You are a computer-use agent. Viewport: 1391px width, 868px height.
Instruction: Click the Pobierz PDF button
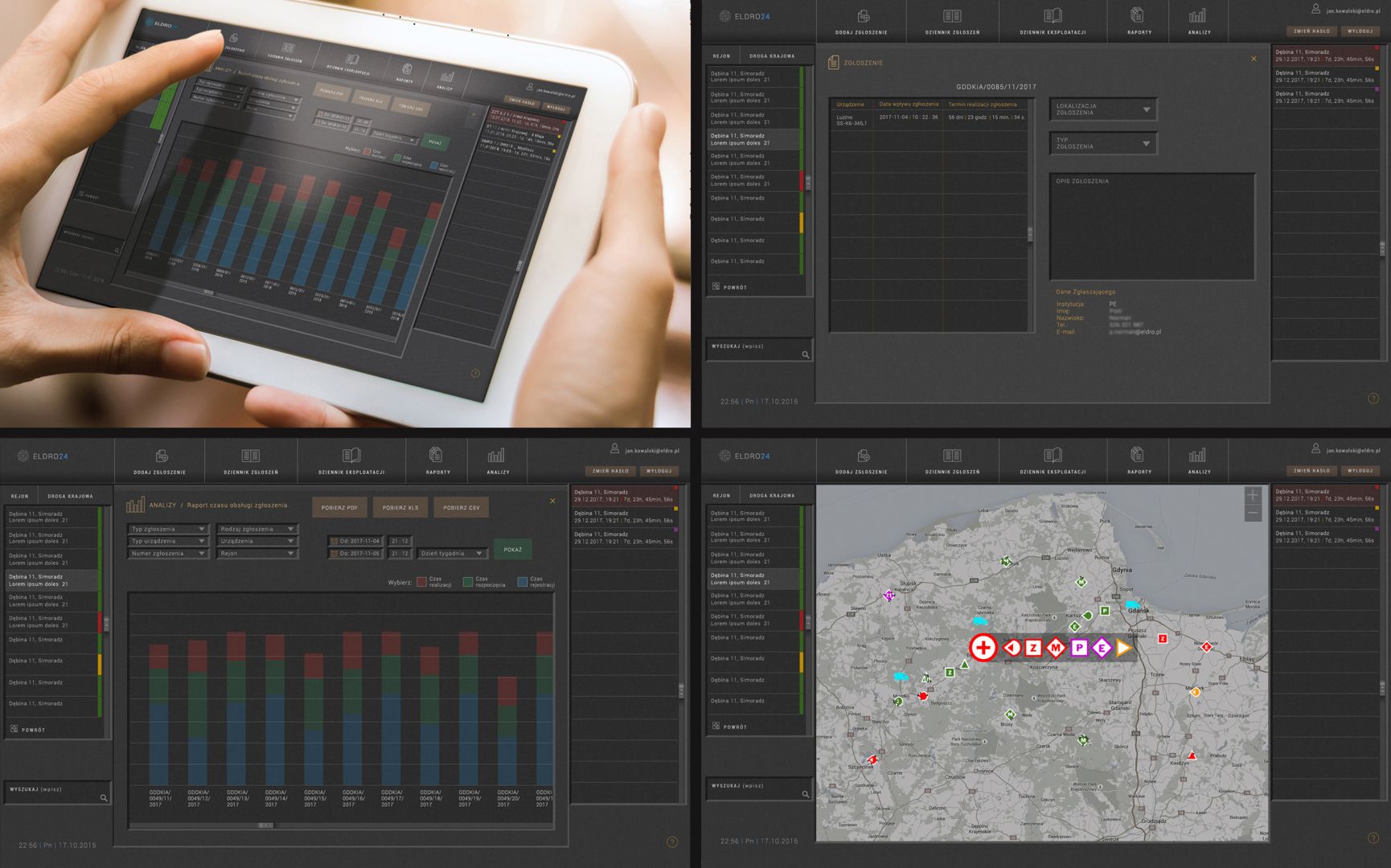click(339, 508)
